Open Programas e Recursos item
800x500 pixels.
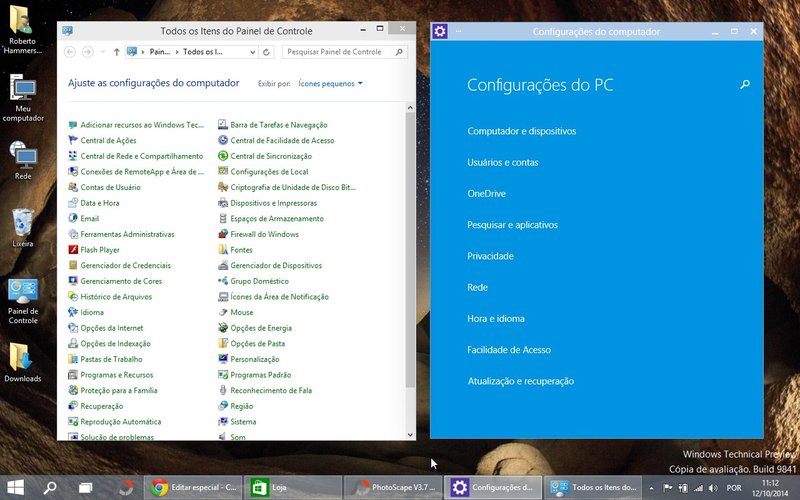pyautogui.click(x=116, y=375)
